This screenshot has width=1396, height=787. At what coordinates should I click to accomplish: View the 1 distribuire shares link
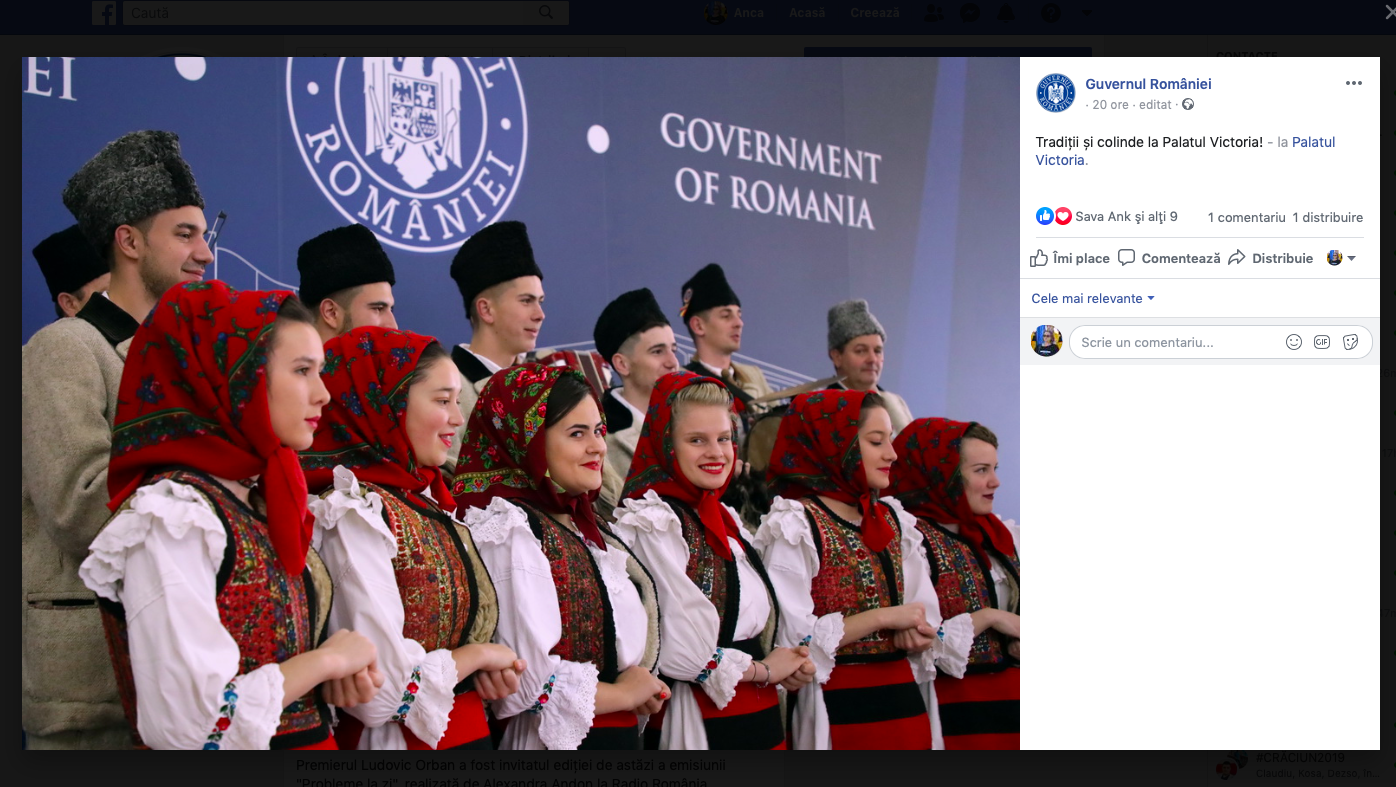point(1327,217)
